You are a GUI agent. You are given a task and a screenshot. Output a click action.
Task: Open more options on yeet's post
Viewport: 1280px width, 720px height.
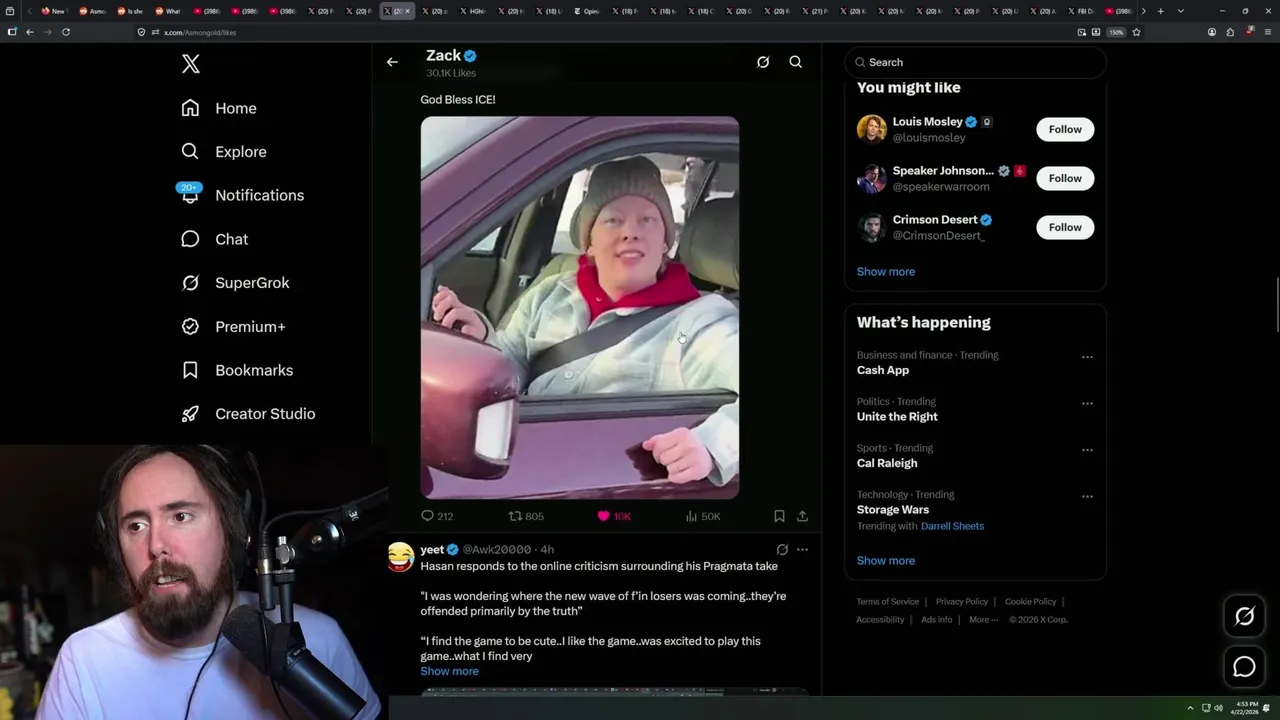click(802, 549)
